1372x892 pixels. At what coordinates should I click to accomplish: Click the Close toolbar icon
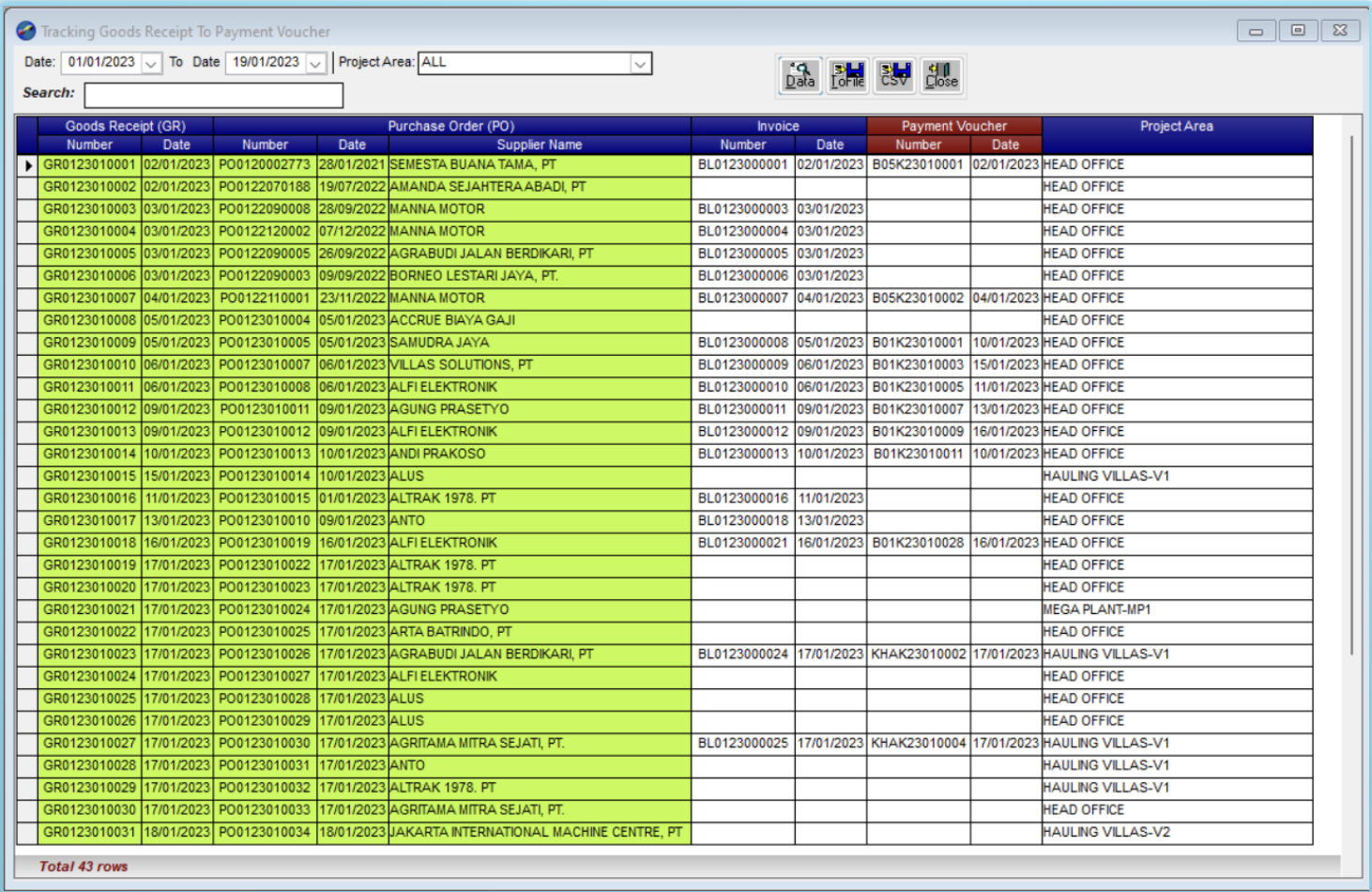[941, 75]
